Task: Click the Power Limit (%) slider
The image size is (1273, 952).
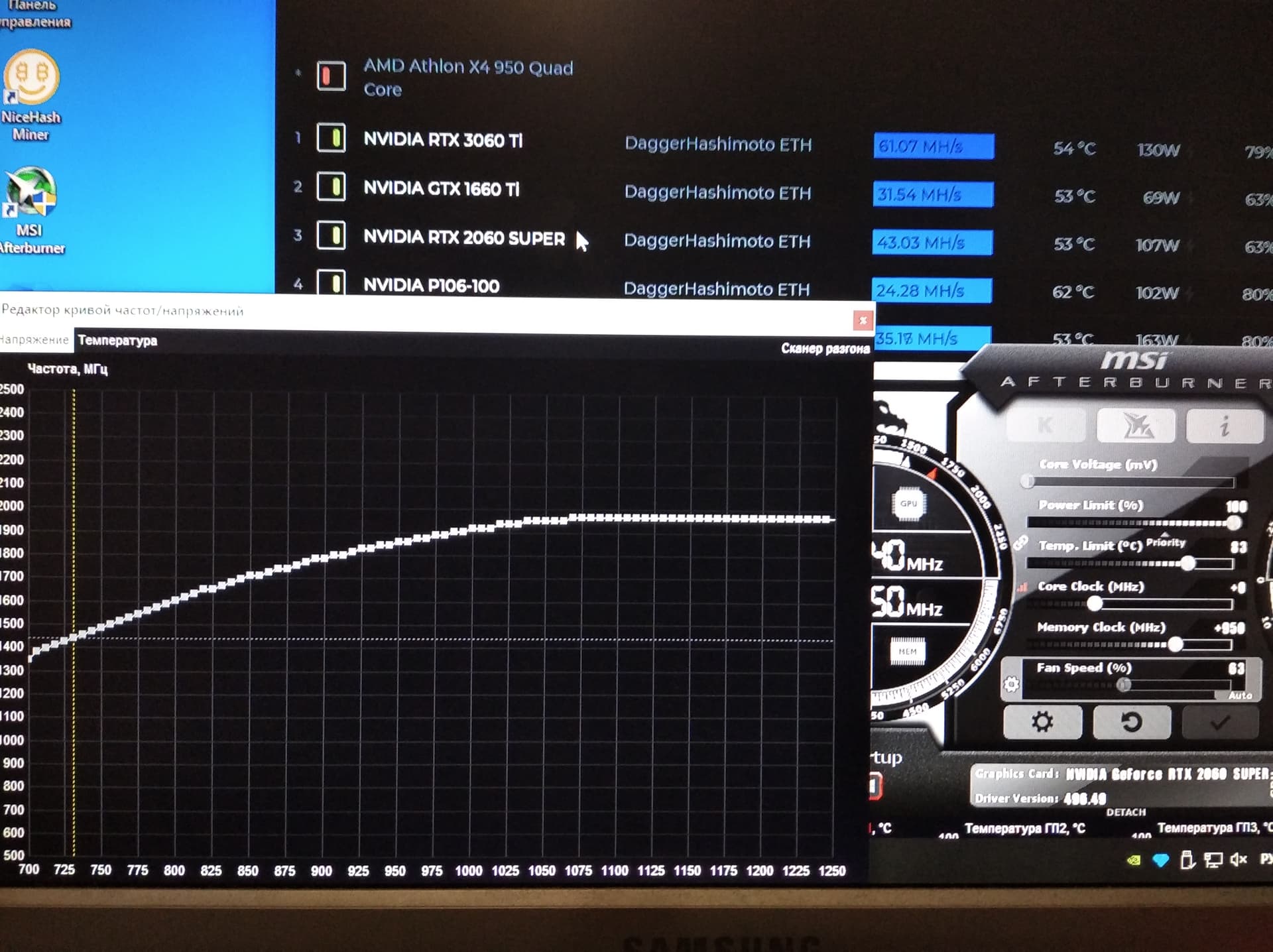Action: (1130, 522)
